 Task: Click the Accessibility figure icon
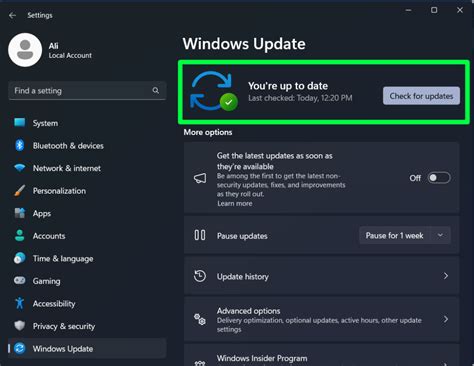(x=20, y=303)
